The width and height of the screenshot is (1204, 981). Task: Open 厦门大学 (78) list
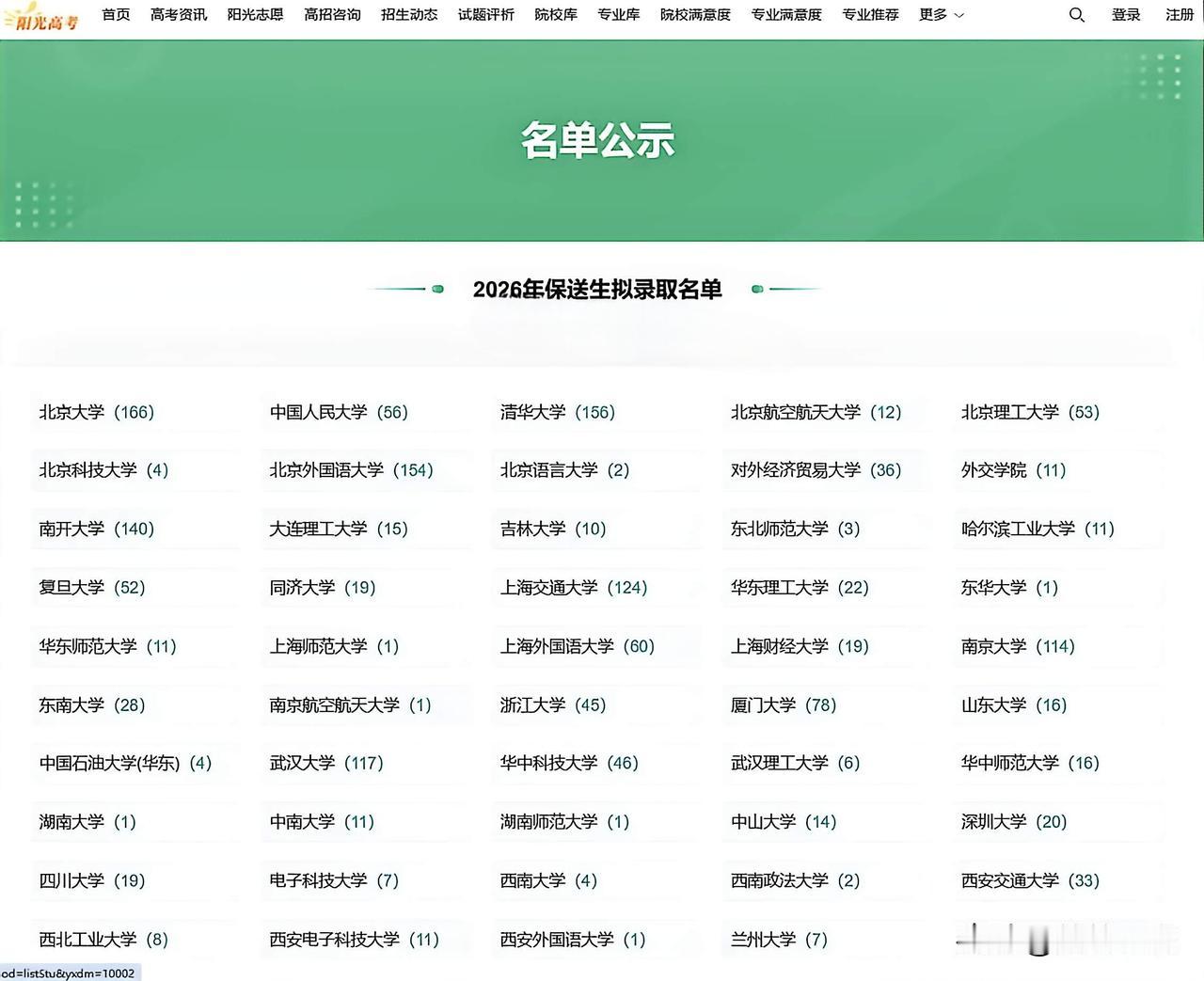pyautogui.click(x=784, y=704)
